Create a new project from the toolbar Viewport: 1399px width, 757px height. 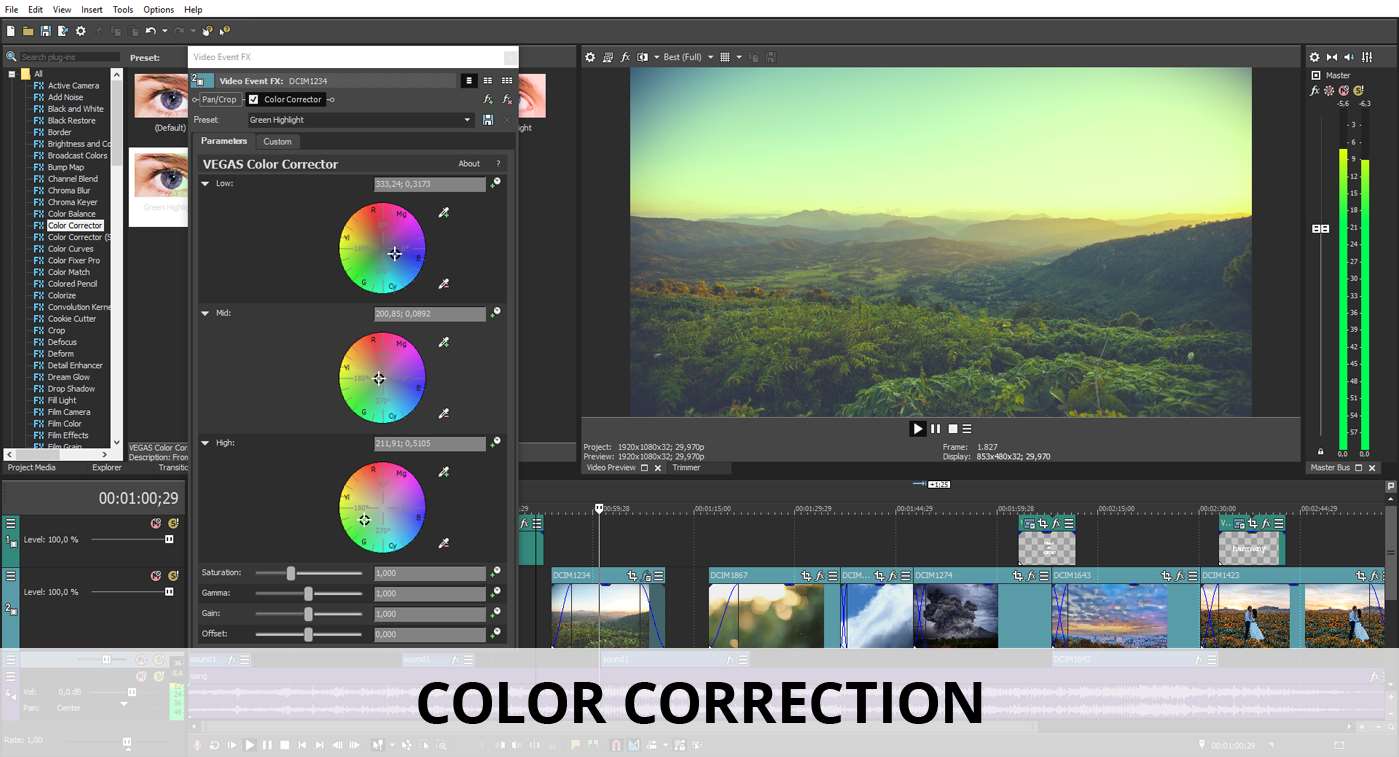[11, 31]
